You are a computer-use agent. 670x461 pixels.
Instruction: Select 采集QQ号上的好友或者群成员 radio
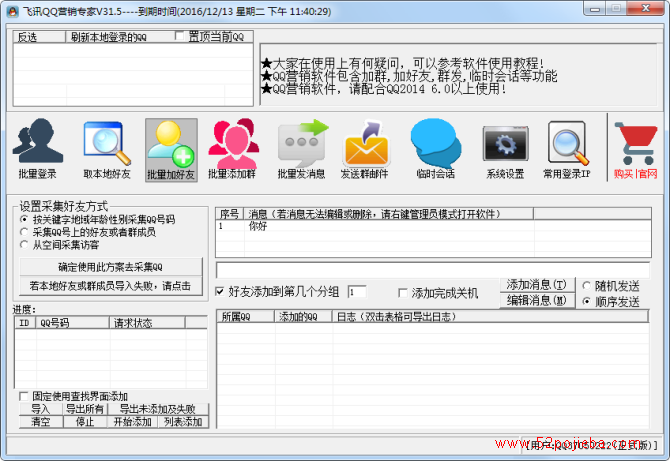tap(24, 232)
